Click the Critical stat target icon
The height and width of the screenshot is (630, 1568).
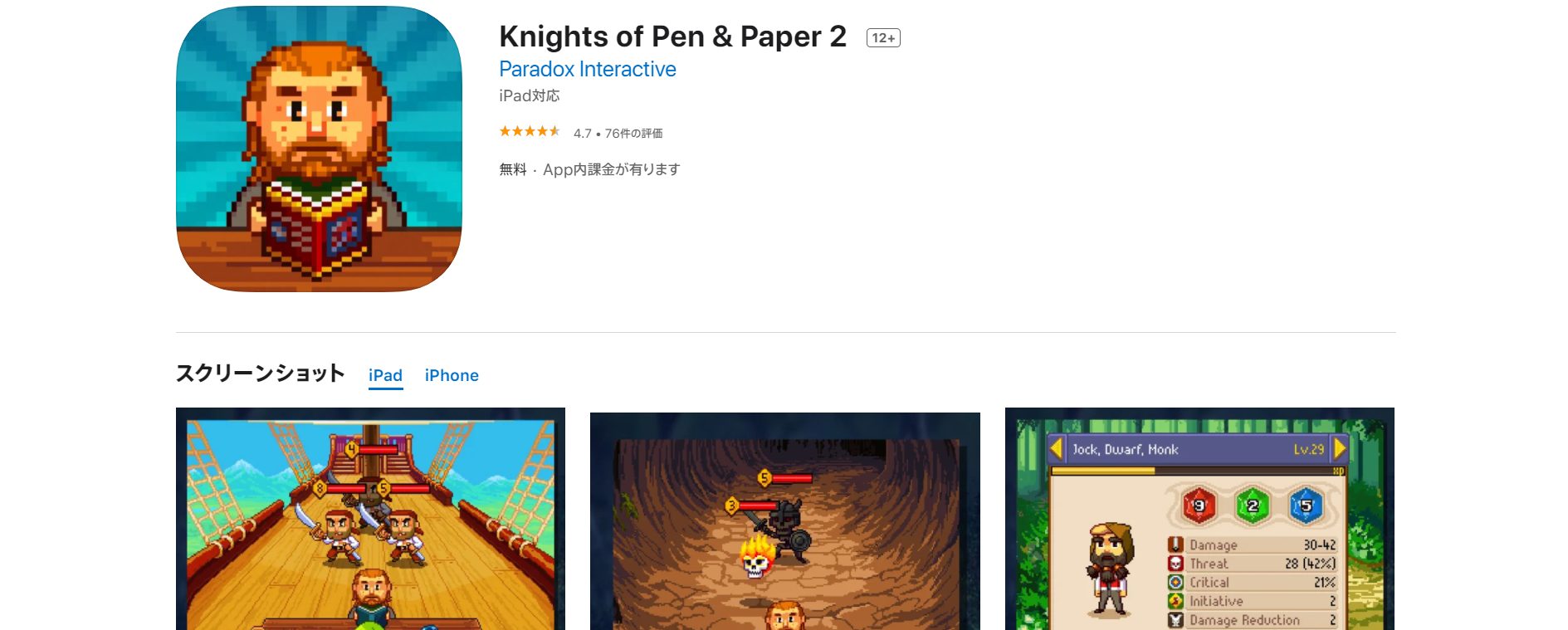tap(1175, 583)
